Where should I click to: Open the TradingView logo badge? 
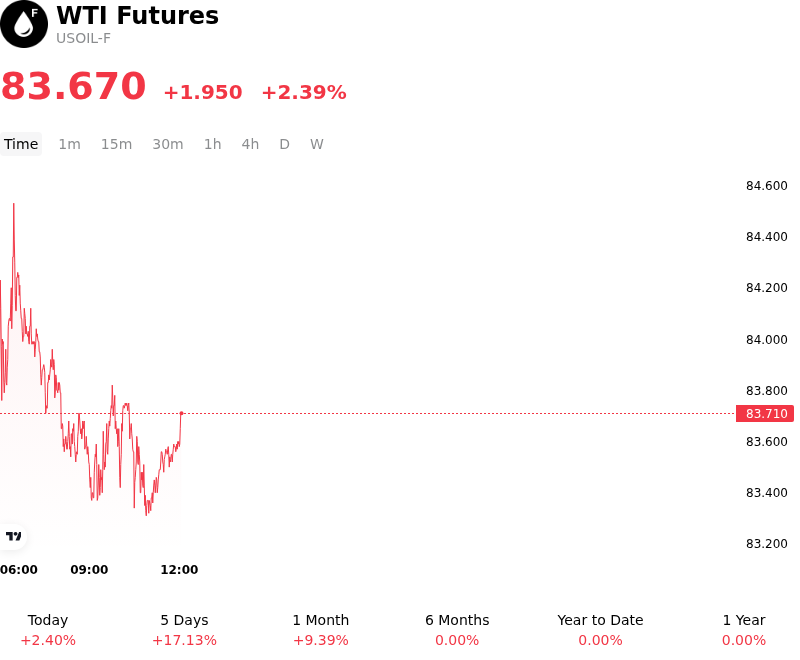click(13, 536)
